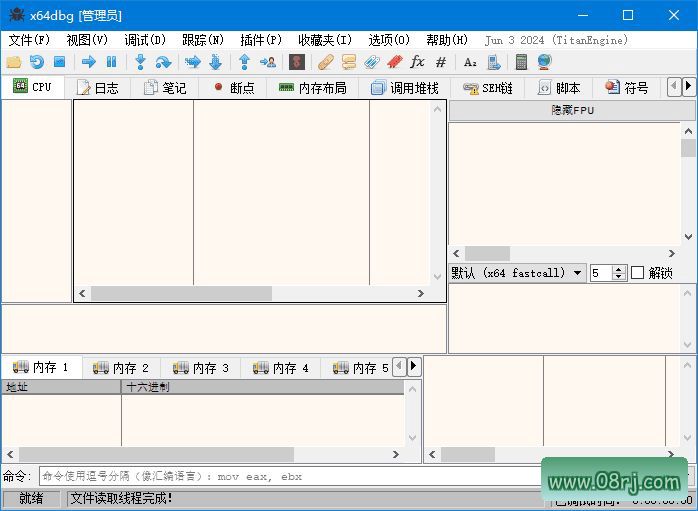Open the 插件(P) menu
Screen dimensions: 698x511
coord(261,40)
